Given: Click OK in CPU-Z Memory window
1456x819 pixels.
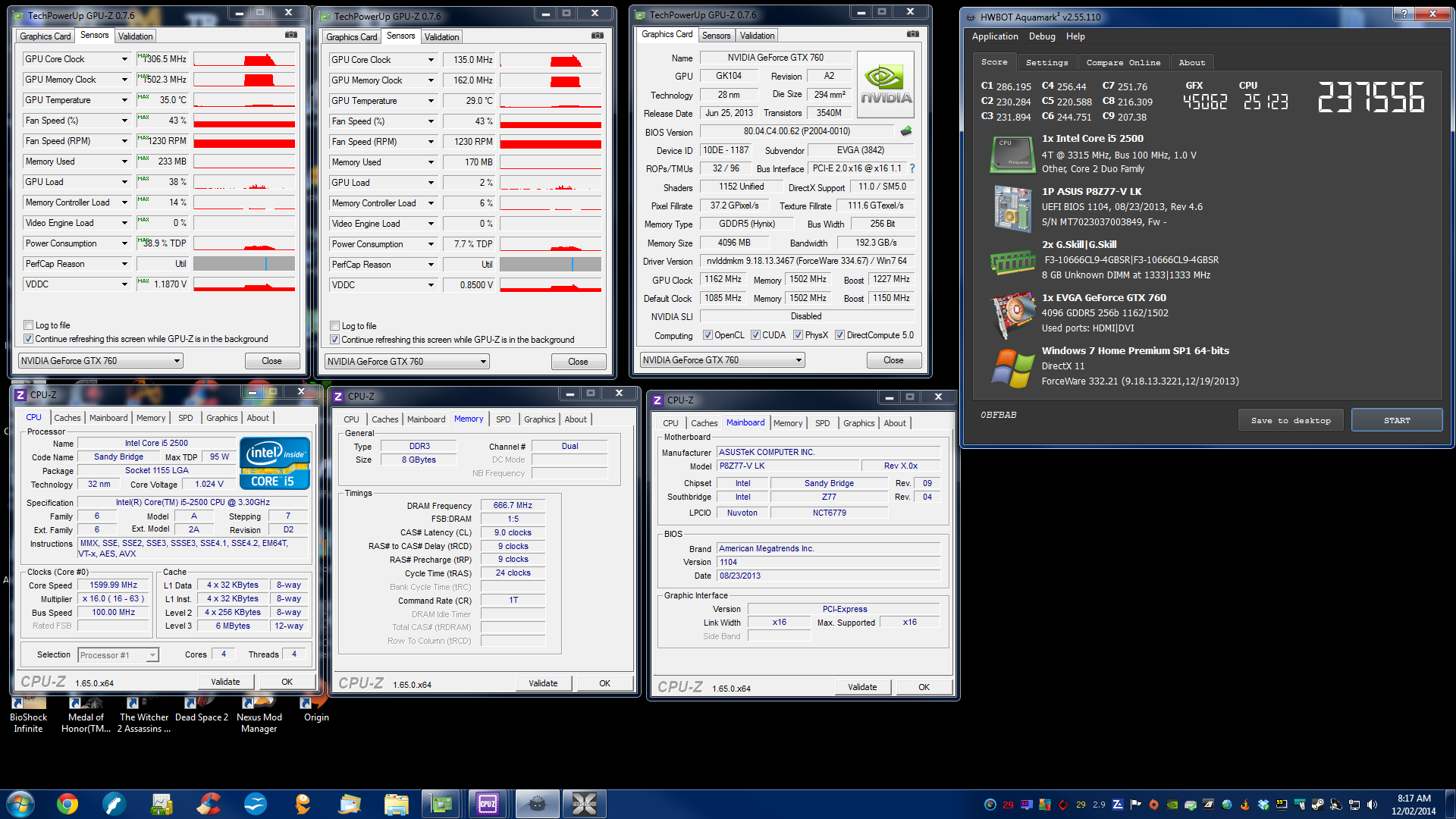Looking at the screenshot, I should [x=604, y=683].
